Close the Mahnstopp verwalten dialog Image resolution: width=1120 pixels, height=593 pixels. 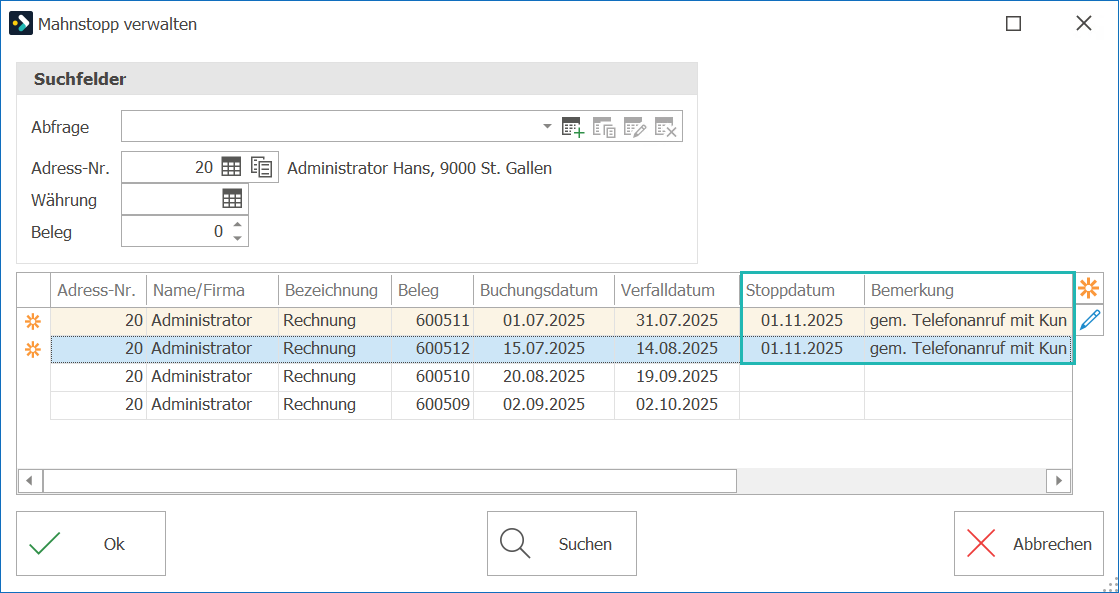point(1084,24)
